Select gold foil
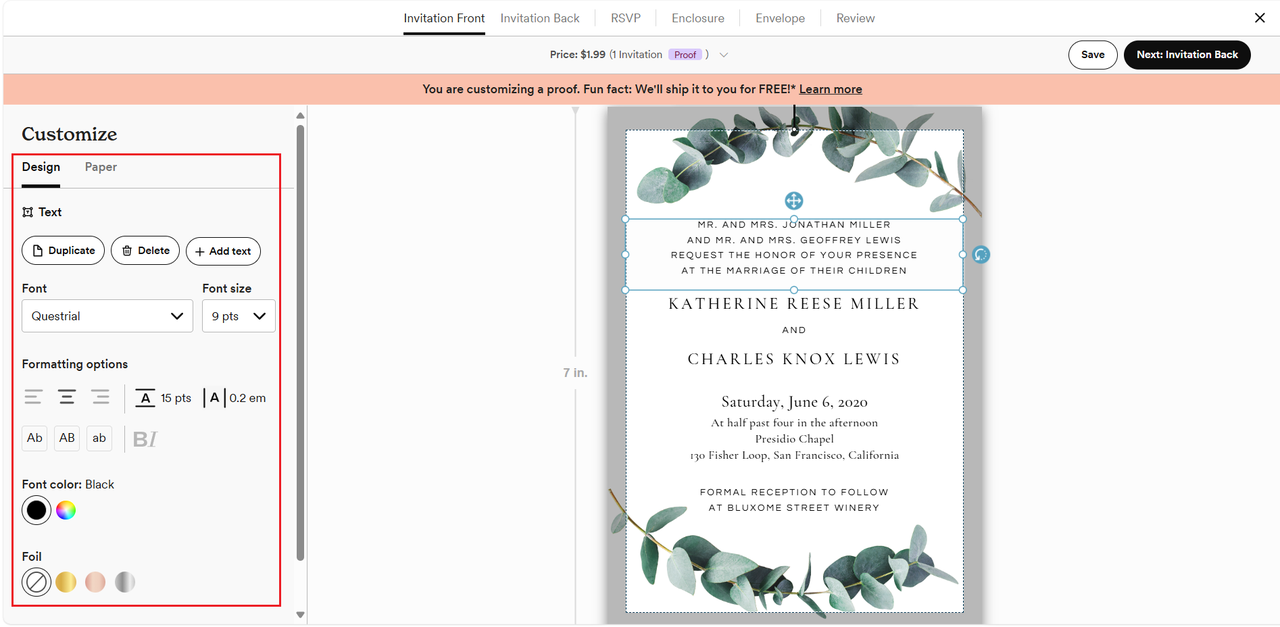 (65, 582)
